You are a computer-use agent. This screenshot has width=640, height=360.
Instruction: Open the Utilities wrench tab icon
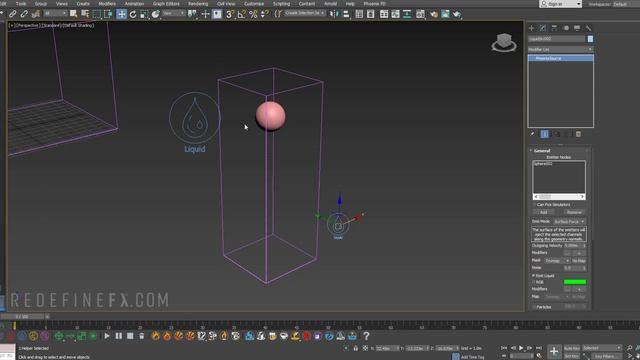coord(588,28)
